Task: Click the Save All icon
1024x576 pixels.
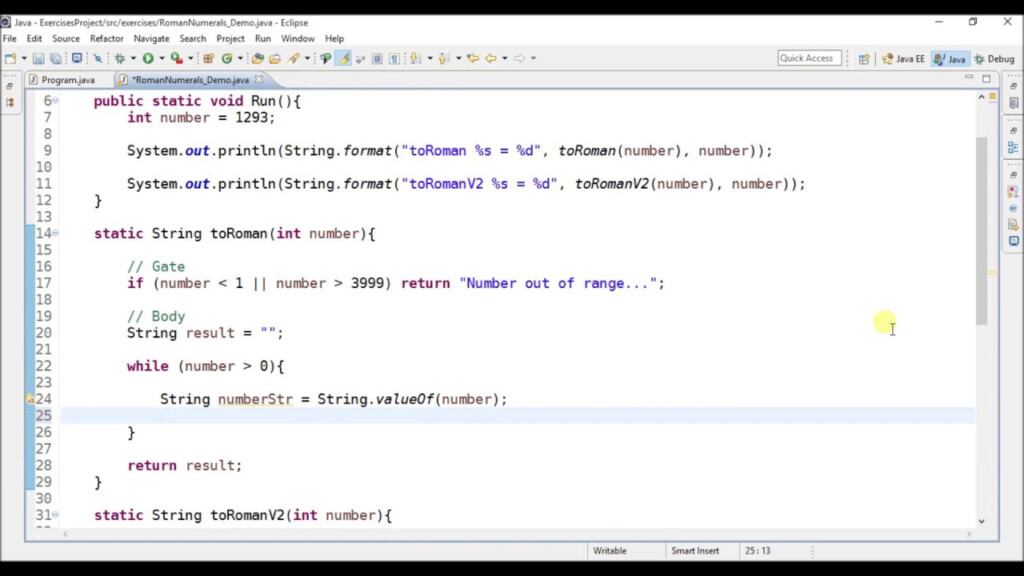Action: click(x=56, y=59)
